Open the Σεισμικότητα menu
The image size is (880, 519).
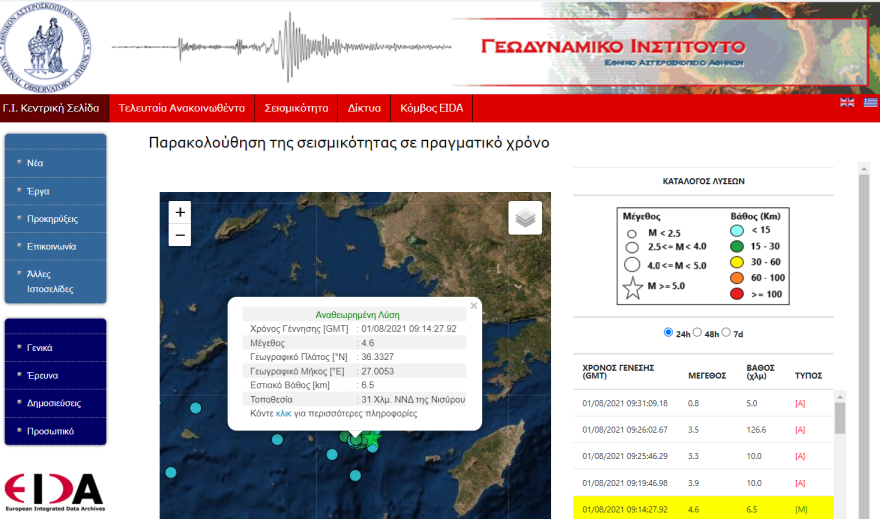(x=297, y=107)
